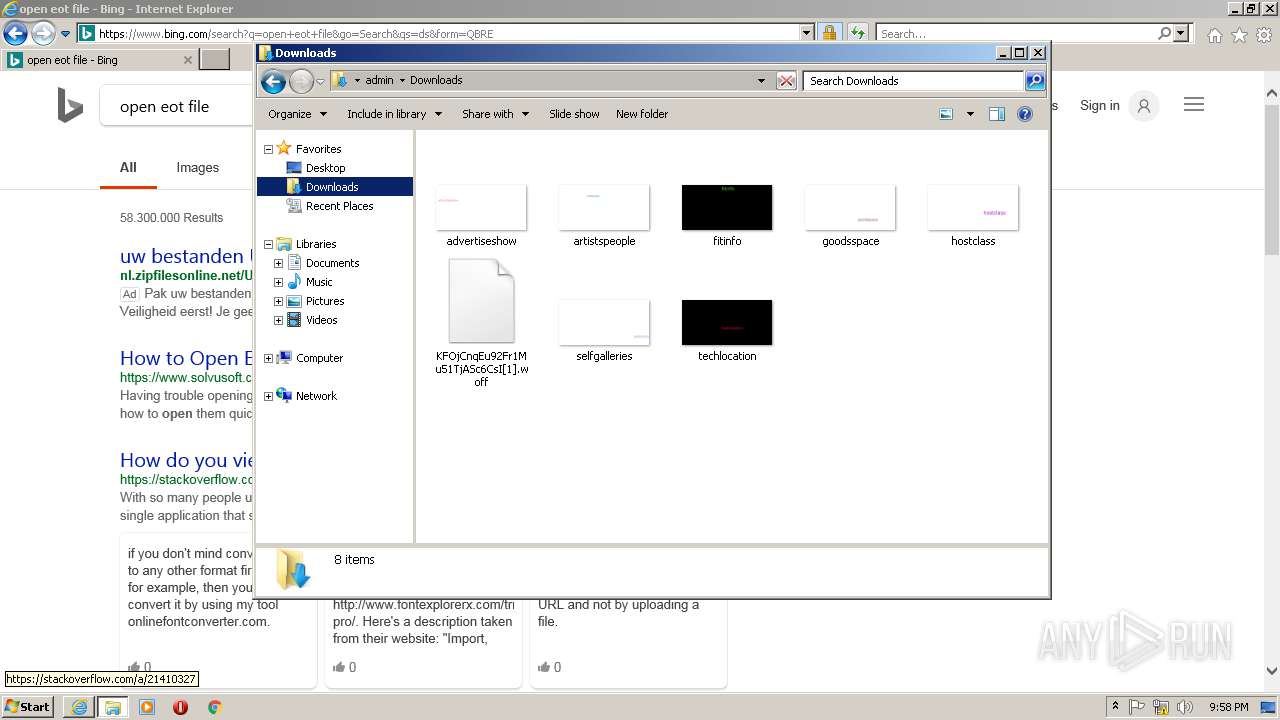Screen dimensions: 1280x720
Task: Open the Share with menu
Action: click(x=495, y=114)
